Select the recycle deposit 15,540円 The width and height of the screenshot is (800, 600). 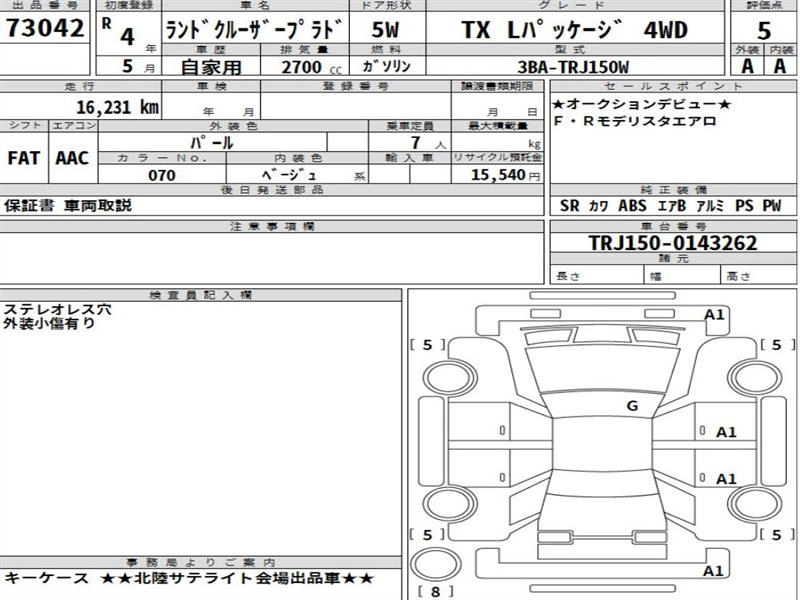point(505,174)
